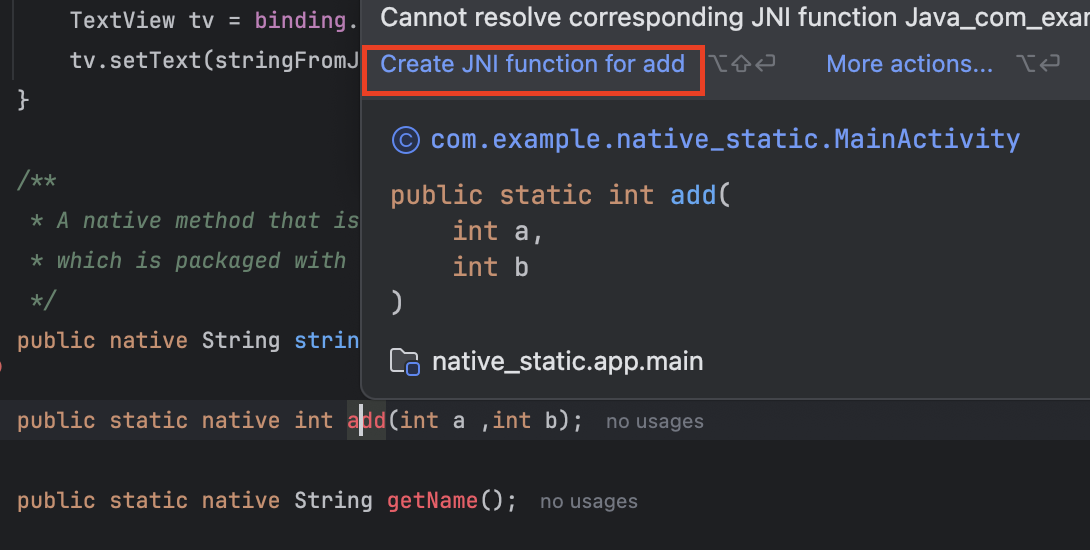
Task: Click the class icon beside MainActivity
Action: point(405,139)
